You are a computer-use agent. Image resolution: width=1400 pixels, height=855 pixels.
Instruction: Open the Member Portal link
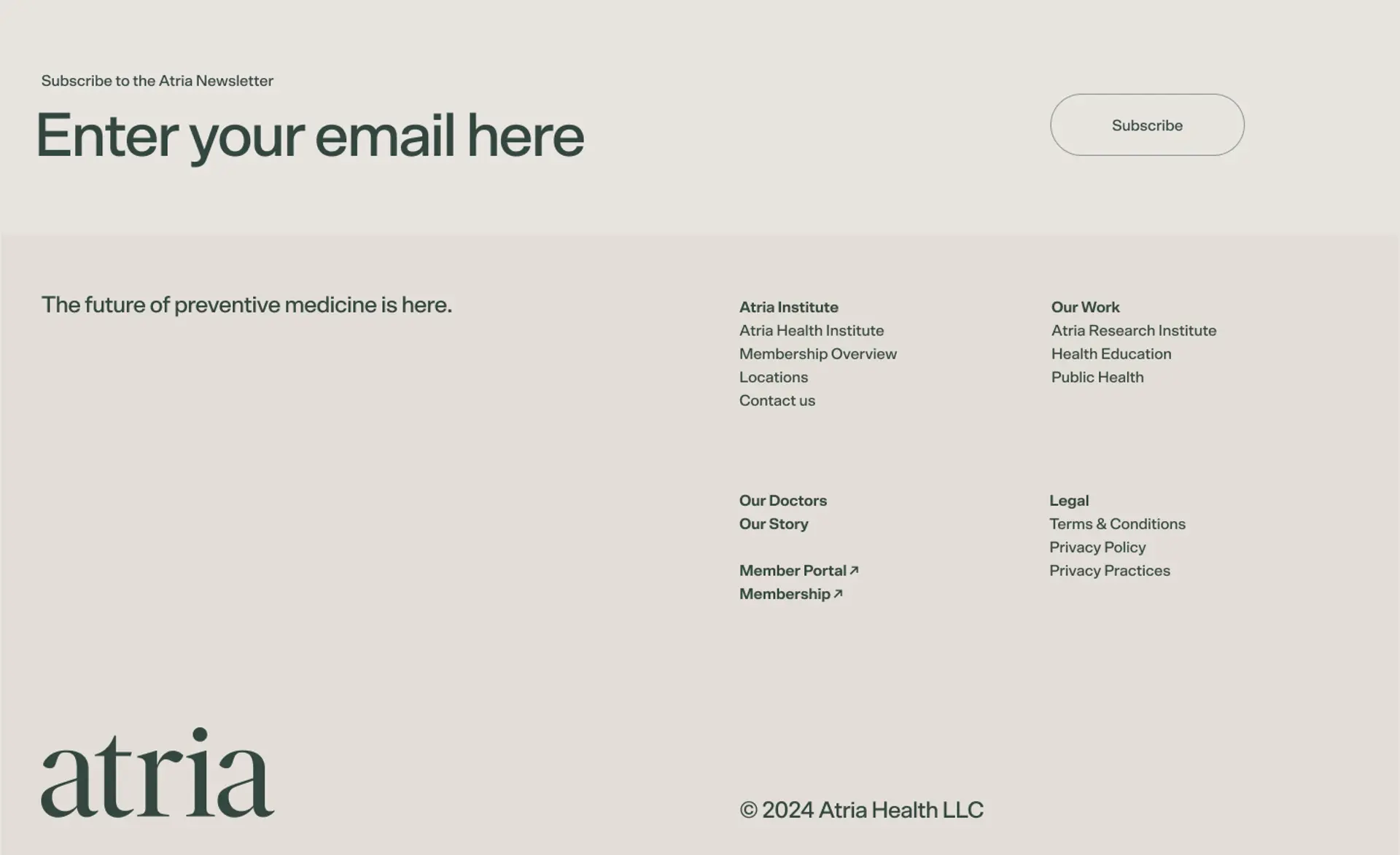click(x=799, y=571)
